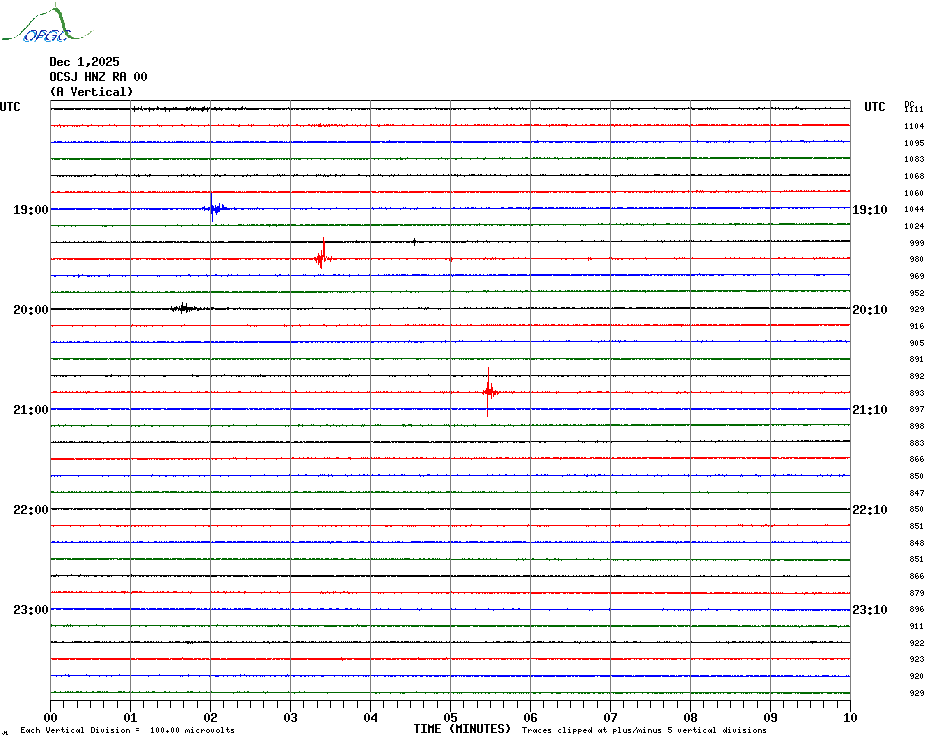Click the (A Vertical) component label
Screen dimensions: 930x744
[90, 92]
